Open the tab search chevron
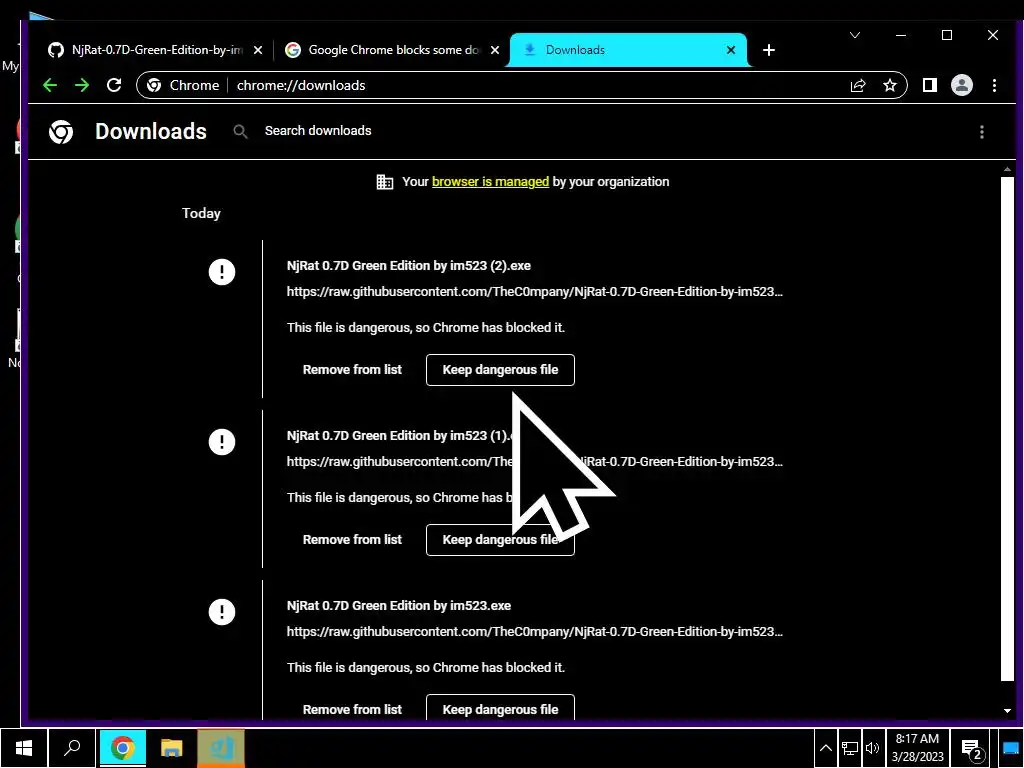Image resolution: width=1024 pixels, height=768 pixels. tap(854, 35)
